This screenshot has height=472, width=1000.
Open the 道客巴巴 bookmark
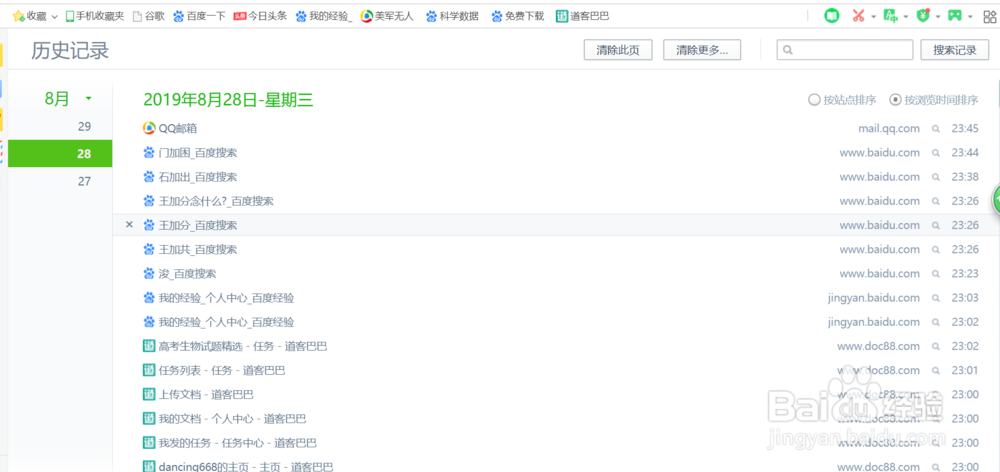[x=582, y=16]
